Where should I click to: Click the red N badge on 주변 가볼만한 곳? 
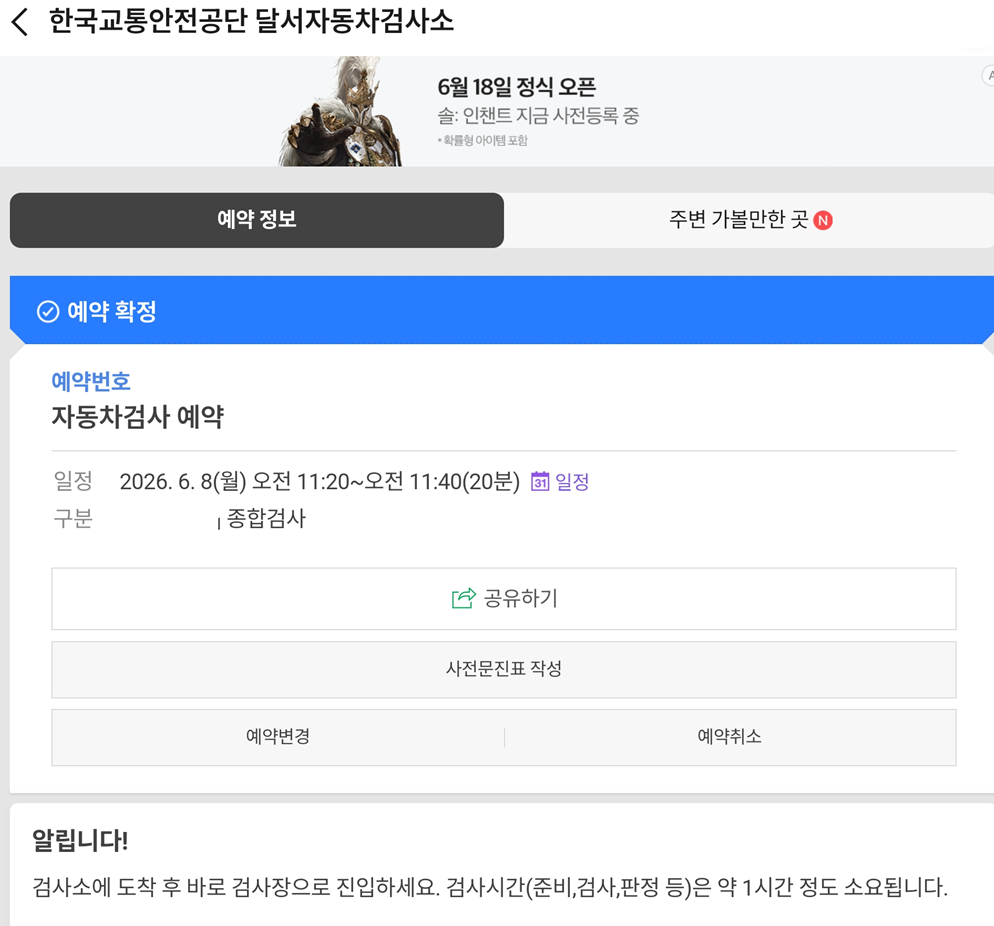[823, 220]
